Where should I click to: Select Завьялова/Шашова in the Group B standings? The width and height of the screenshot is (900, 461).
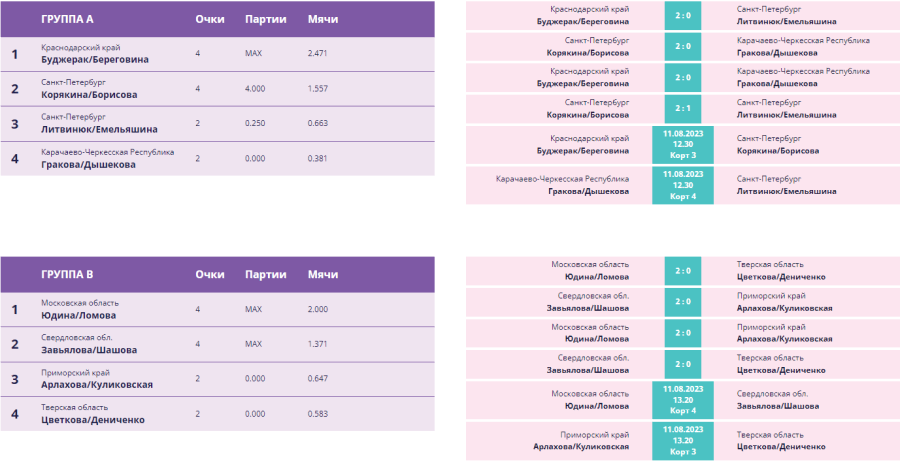tap(89, 350)
